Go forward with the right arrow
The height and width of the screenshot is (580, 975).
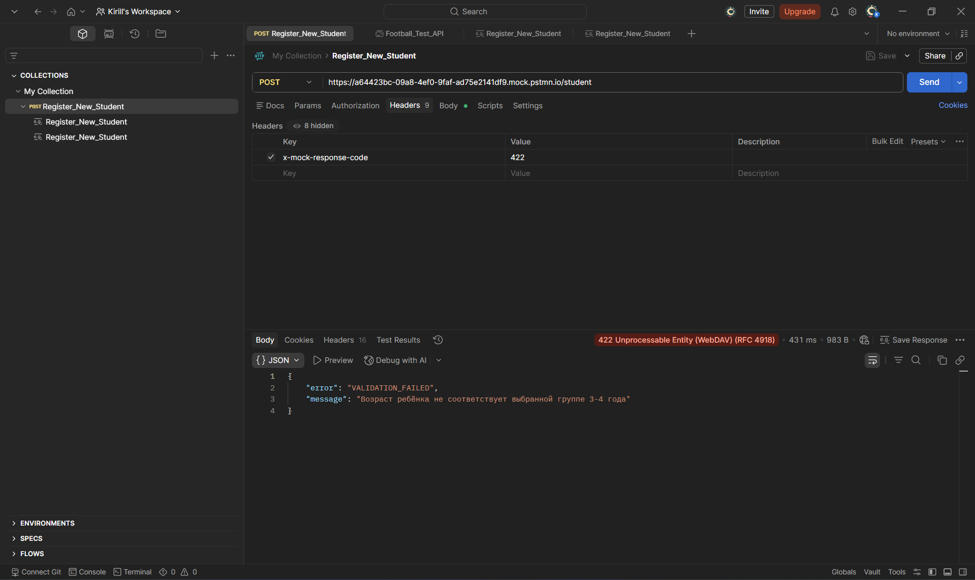(x=53, y=11)
